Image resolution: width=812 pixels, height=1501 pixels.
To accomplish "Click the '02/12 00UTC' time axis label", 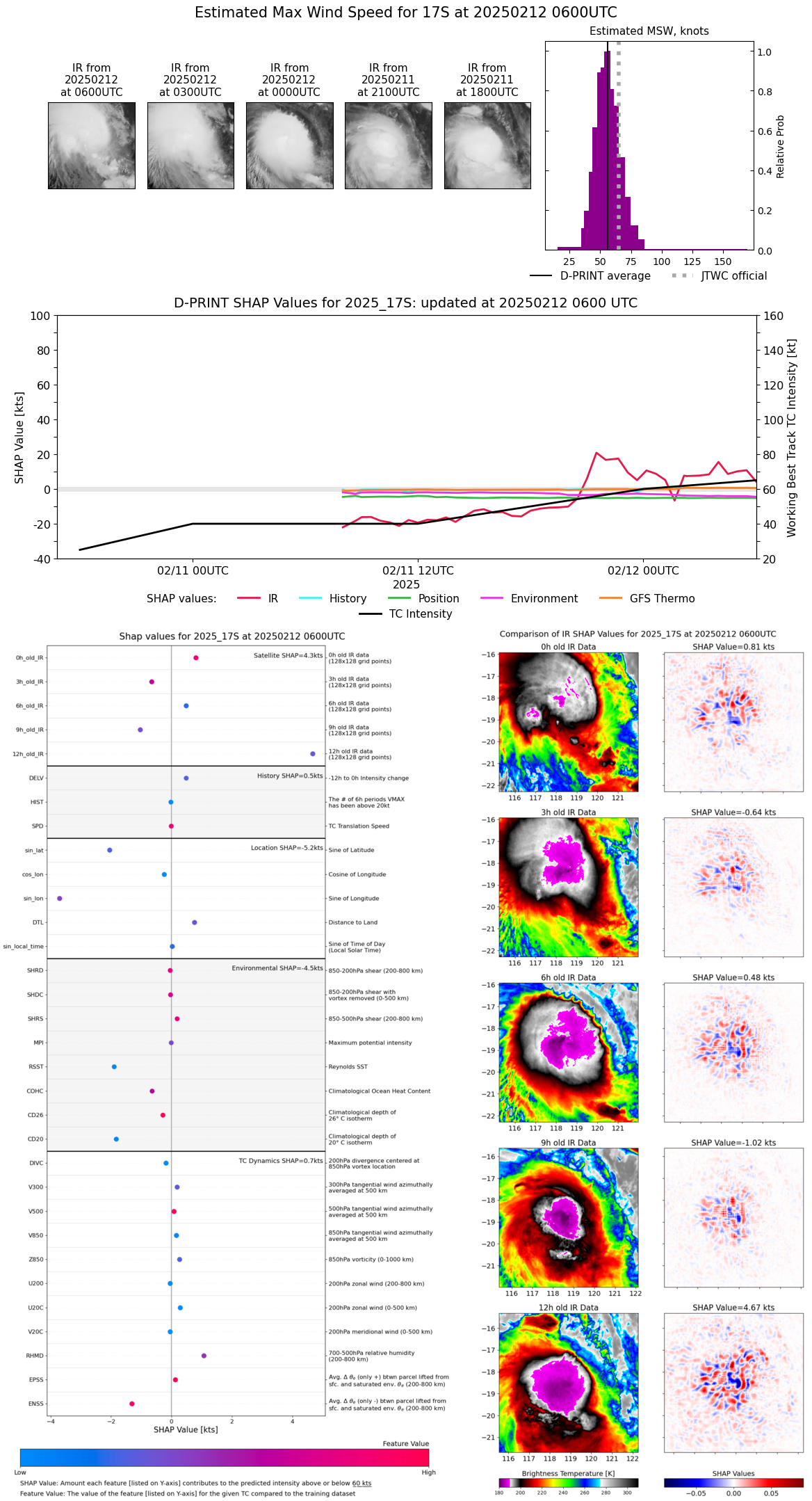I will pyautogui.click(x=643, y=570).
